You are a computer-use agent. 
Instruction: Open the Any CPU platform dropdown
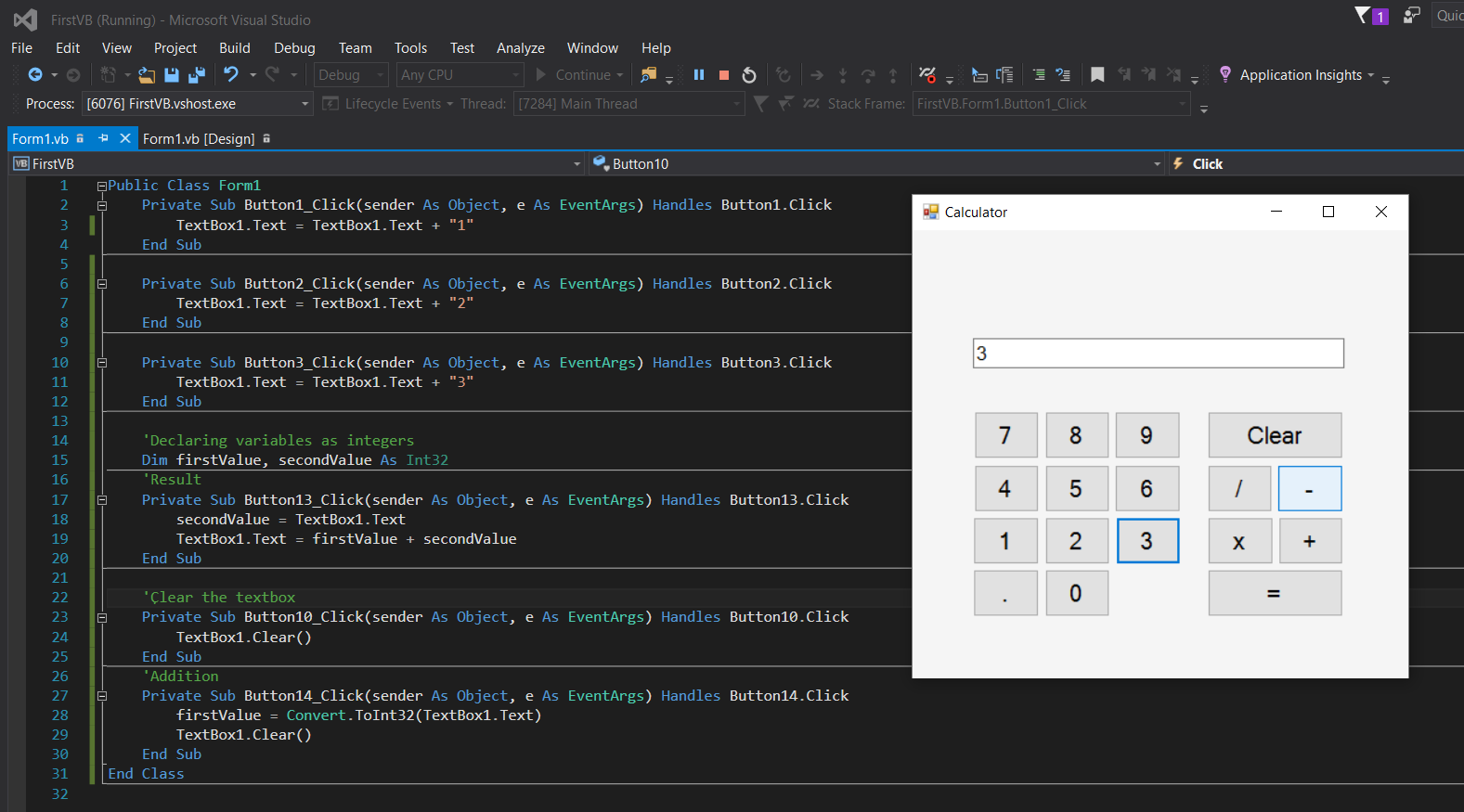point(460,75)
